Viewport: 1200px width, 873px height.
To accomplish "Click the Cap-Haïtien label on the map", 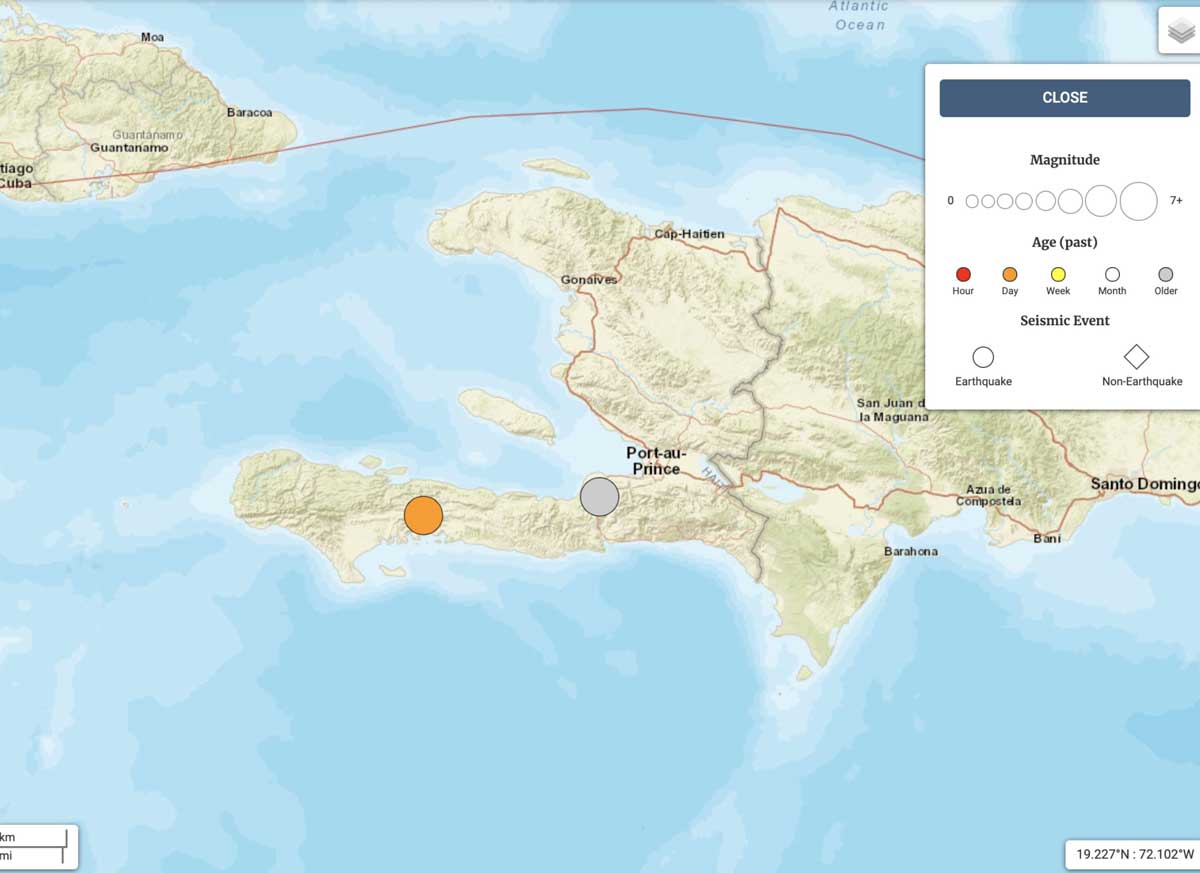I will (x=689, y=234).
